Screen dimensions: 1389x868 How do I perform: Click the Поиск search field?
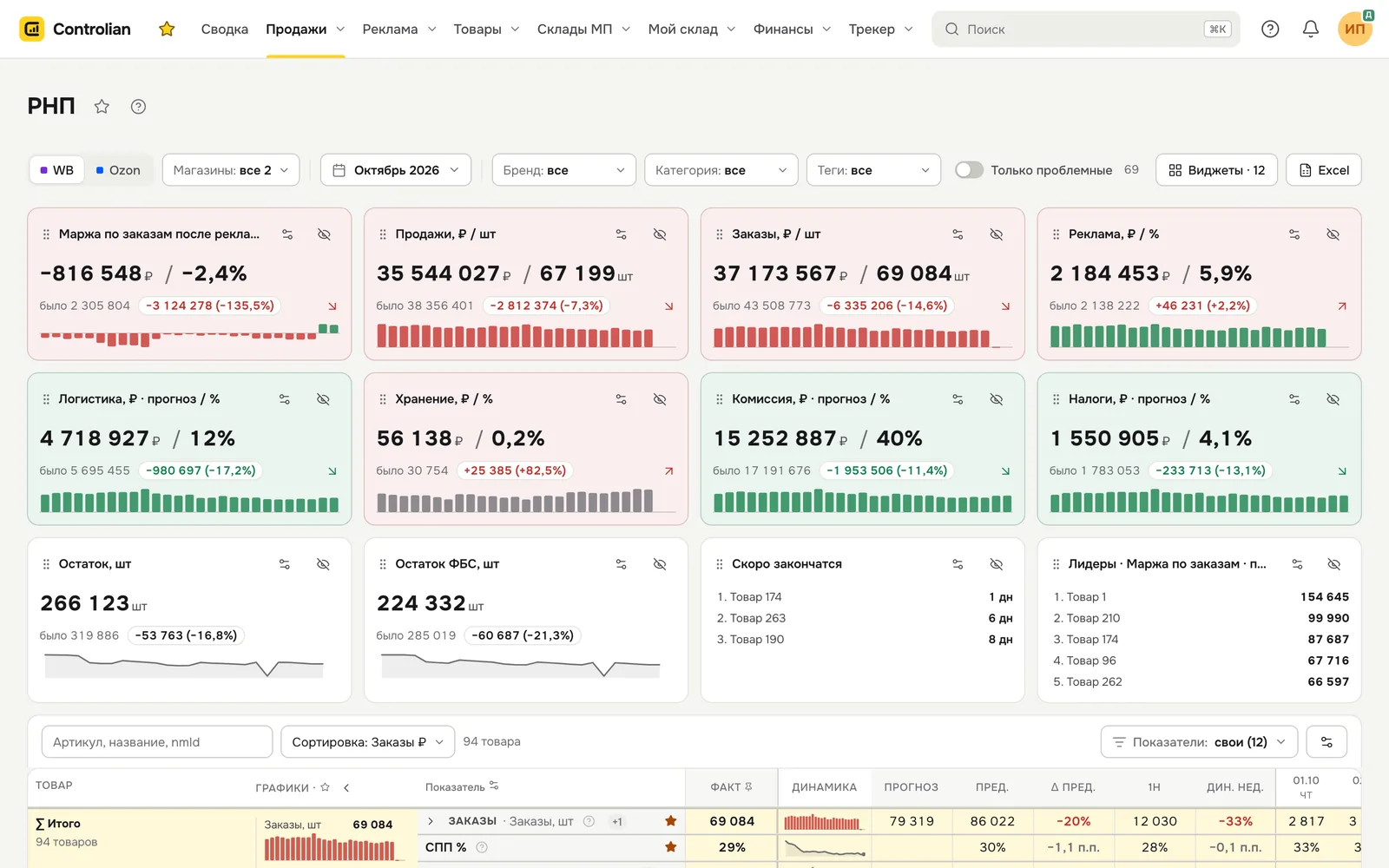pos(1086,29)
